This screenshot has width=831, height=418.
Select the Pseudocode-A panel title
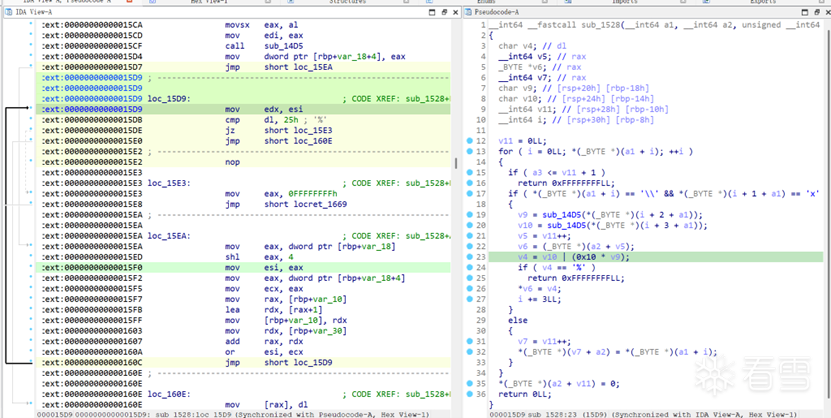(x=498, y=12)
